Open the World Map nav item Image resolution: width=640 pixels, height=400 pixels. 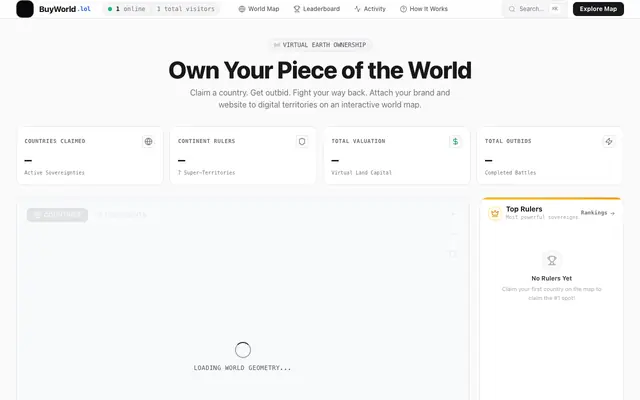(259, 9)
